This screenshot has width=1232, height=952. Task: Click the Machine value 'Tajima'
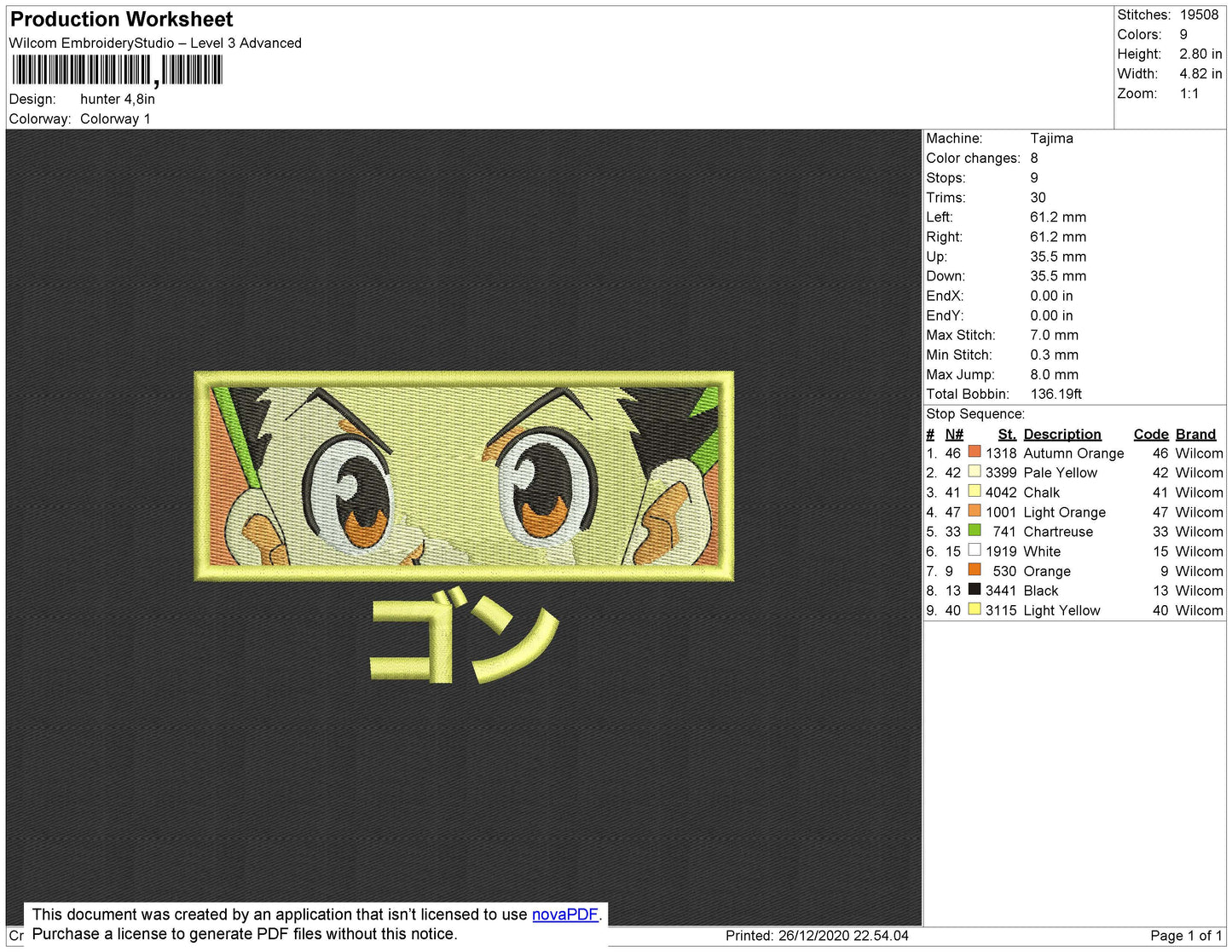1051,138
